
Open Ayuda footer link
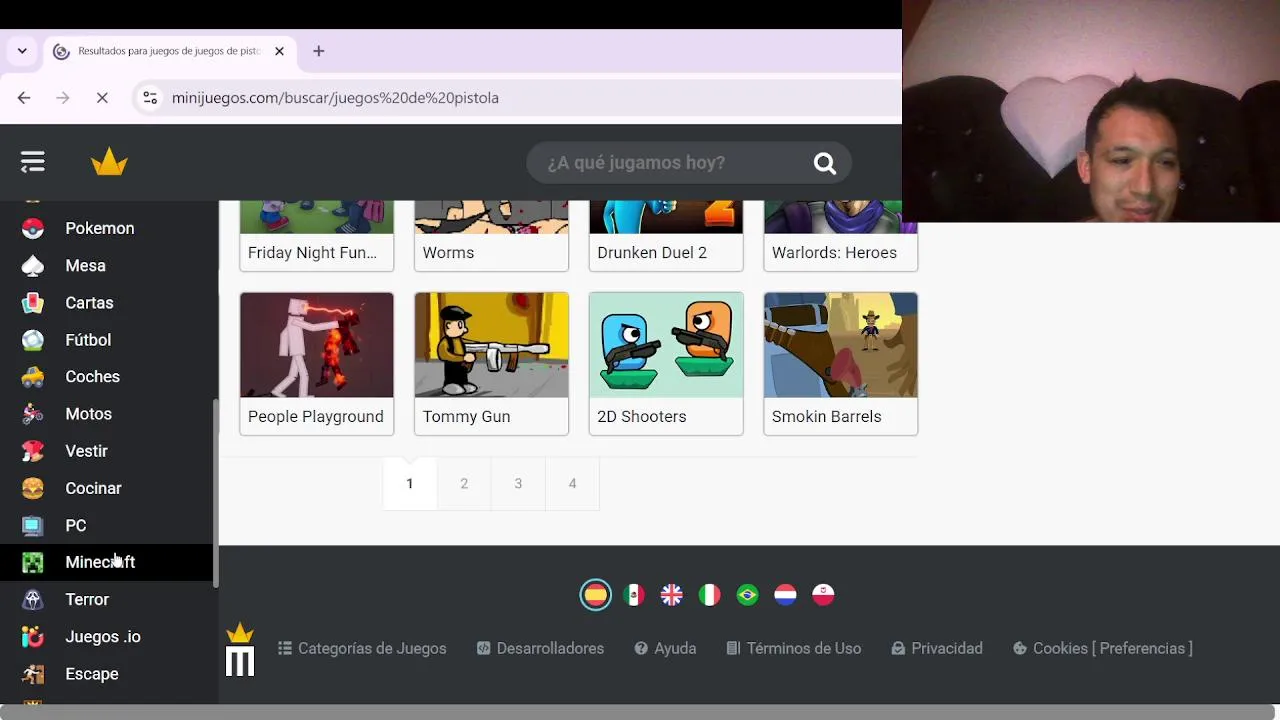coord(665,649)
